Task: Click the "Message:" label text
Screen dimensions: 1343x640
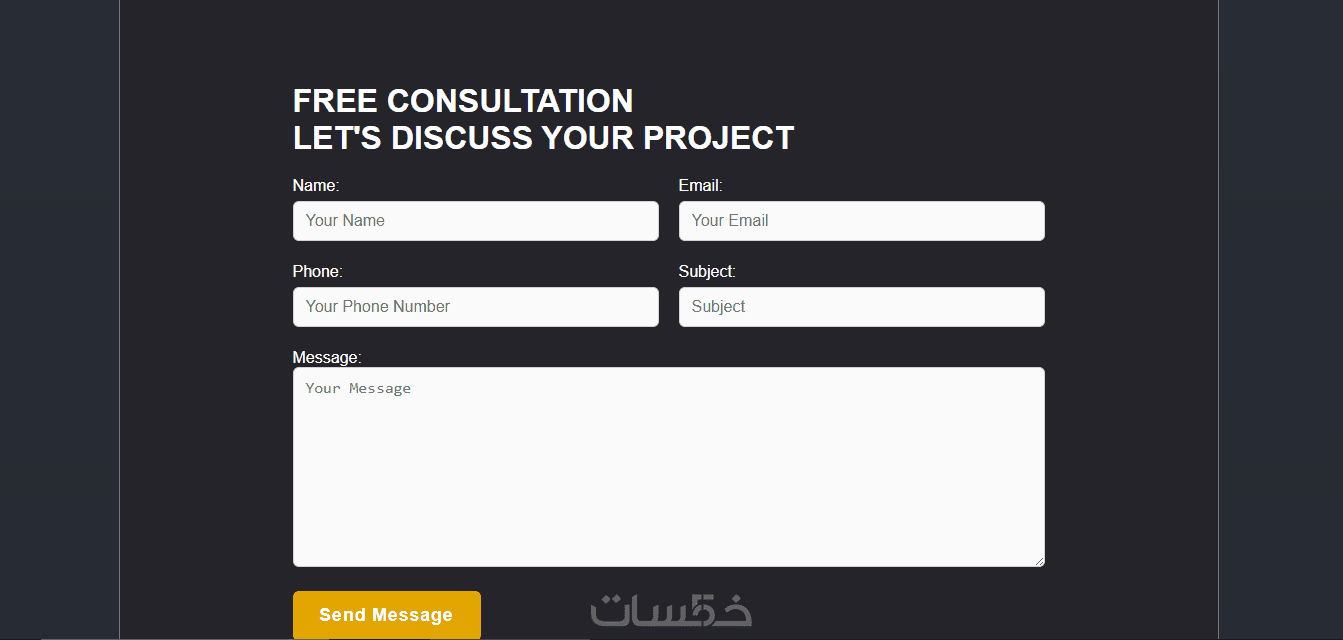Action: [326, 358]
